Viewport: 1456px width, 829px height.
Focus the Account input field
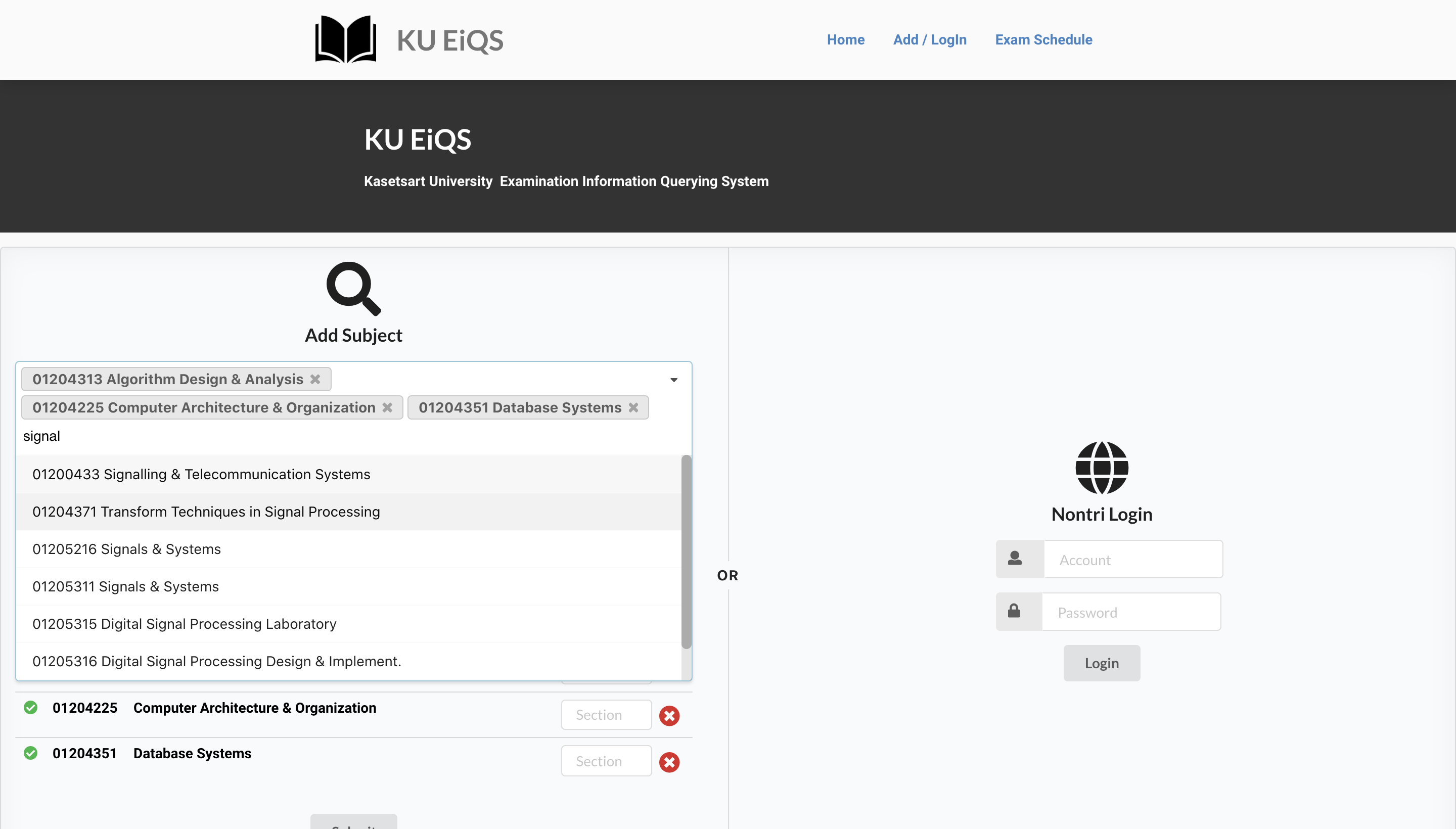(1132, 560)
